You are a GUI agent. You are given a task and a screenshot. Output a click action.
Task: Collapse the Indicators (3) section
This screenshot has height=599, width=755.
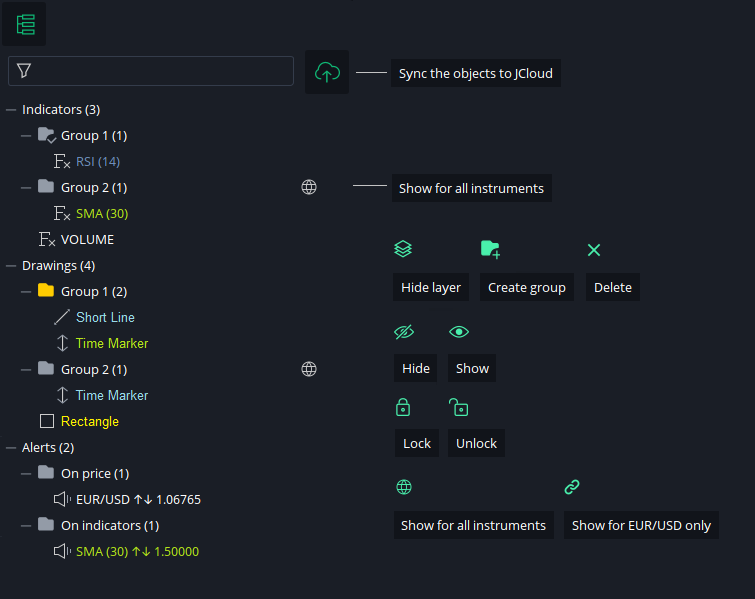11,110
